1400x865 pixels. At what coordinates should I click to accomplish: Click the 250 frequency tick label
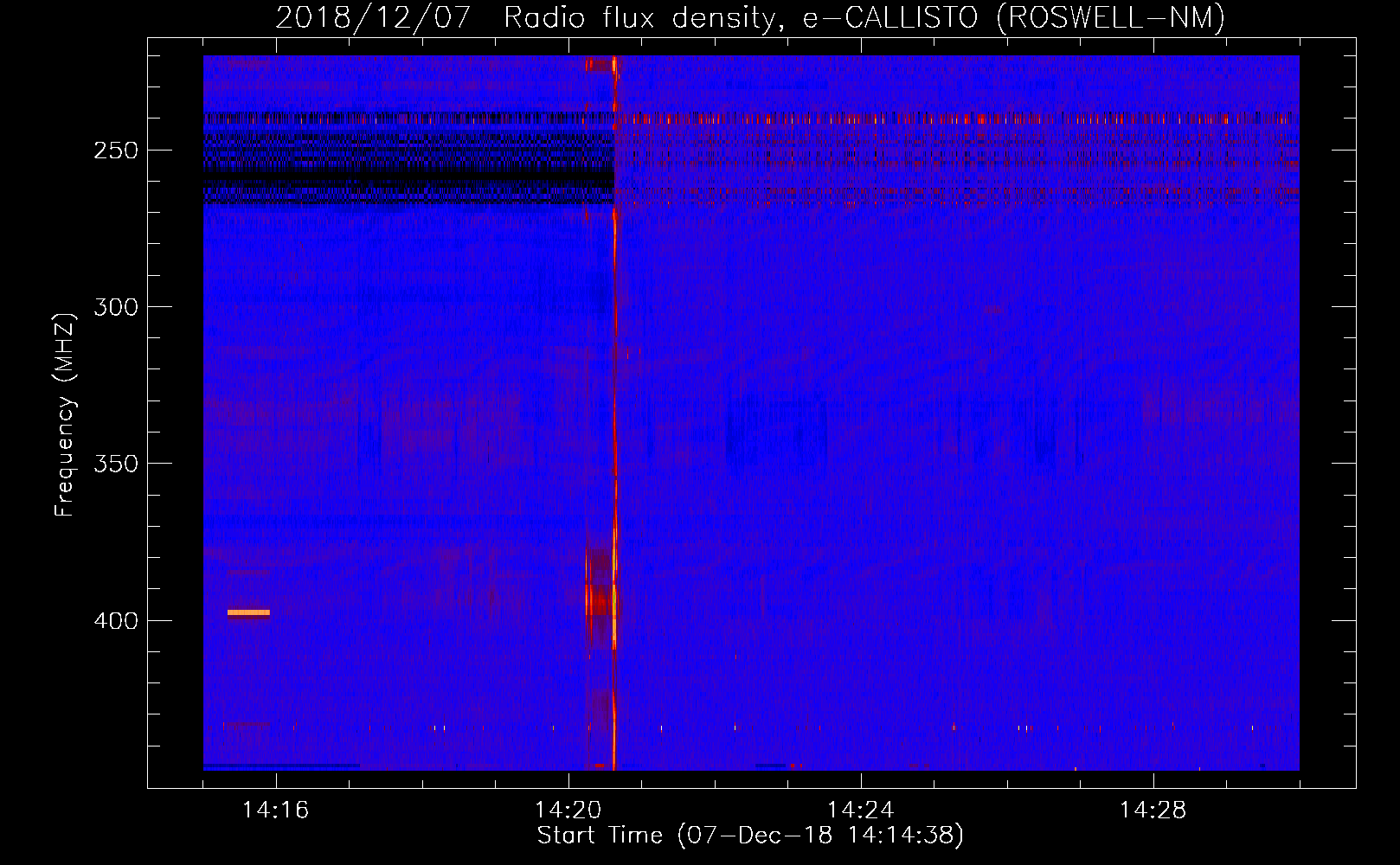(x=116, y=151)
